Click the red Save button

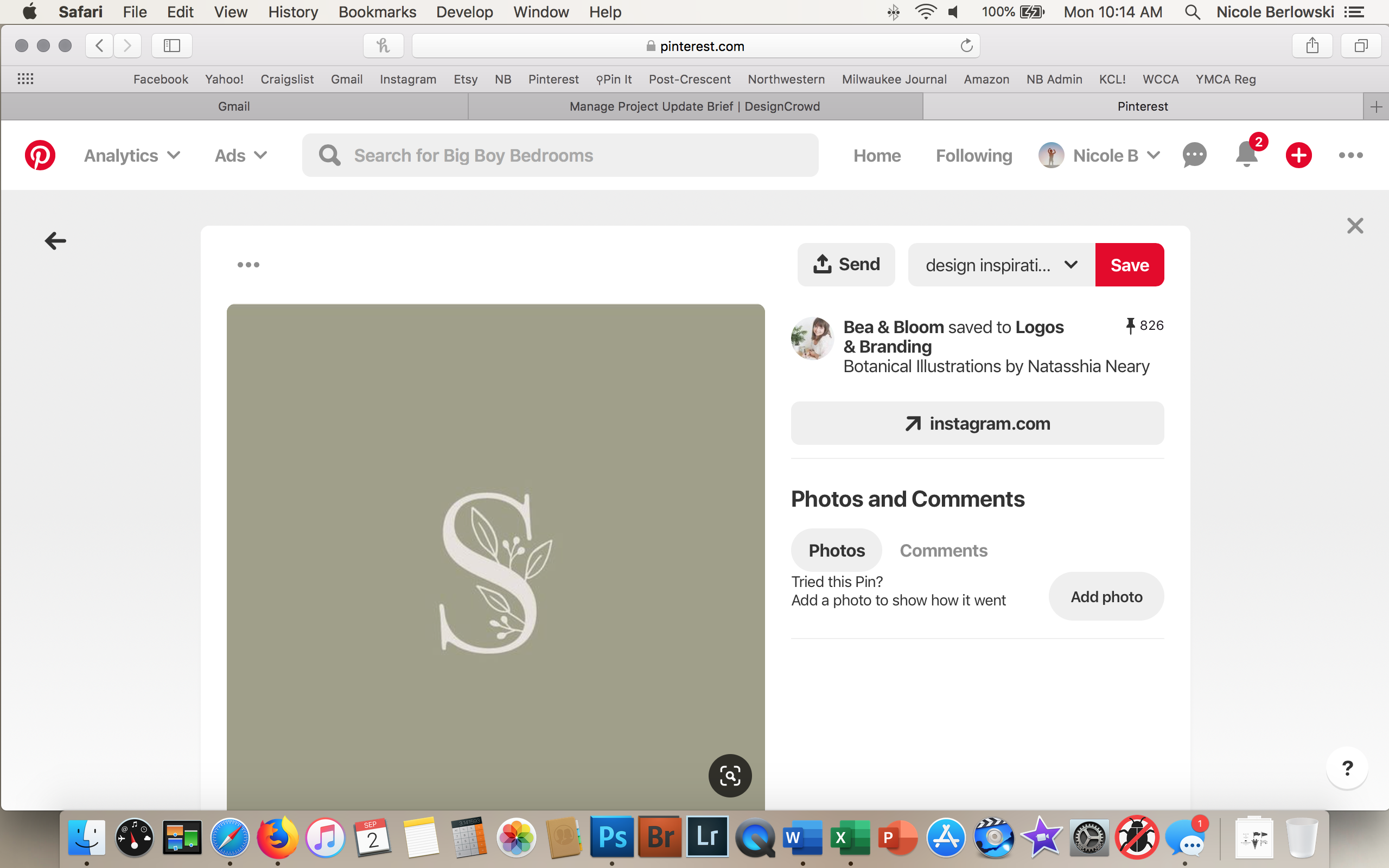[x=1129, y=265]
